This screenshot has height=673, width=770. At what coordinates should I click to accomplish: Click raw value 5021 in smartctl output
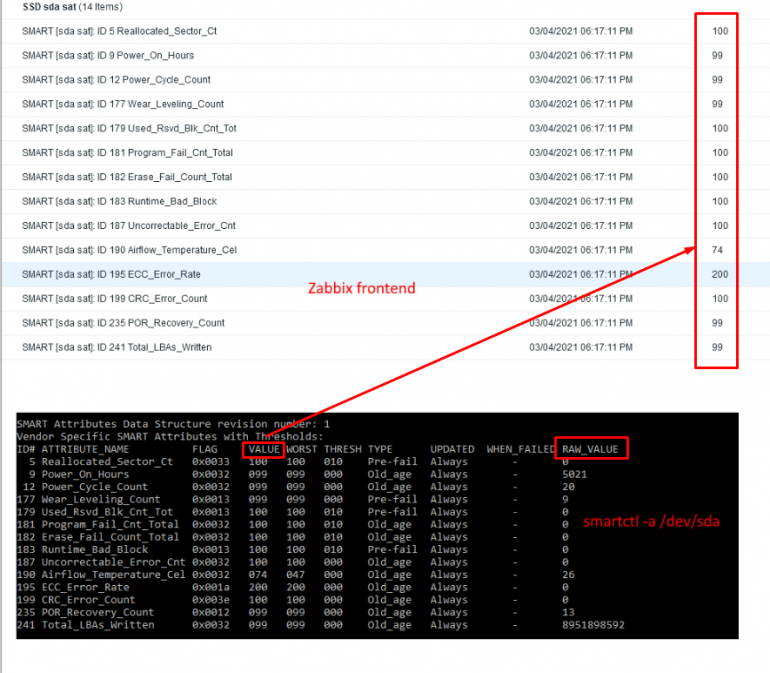tap(575, 475)
